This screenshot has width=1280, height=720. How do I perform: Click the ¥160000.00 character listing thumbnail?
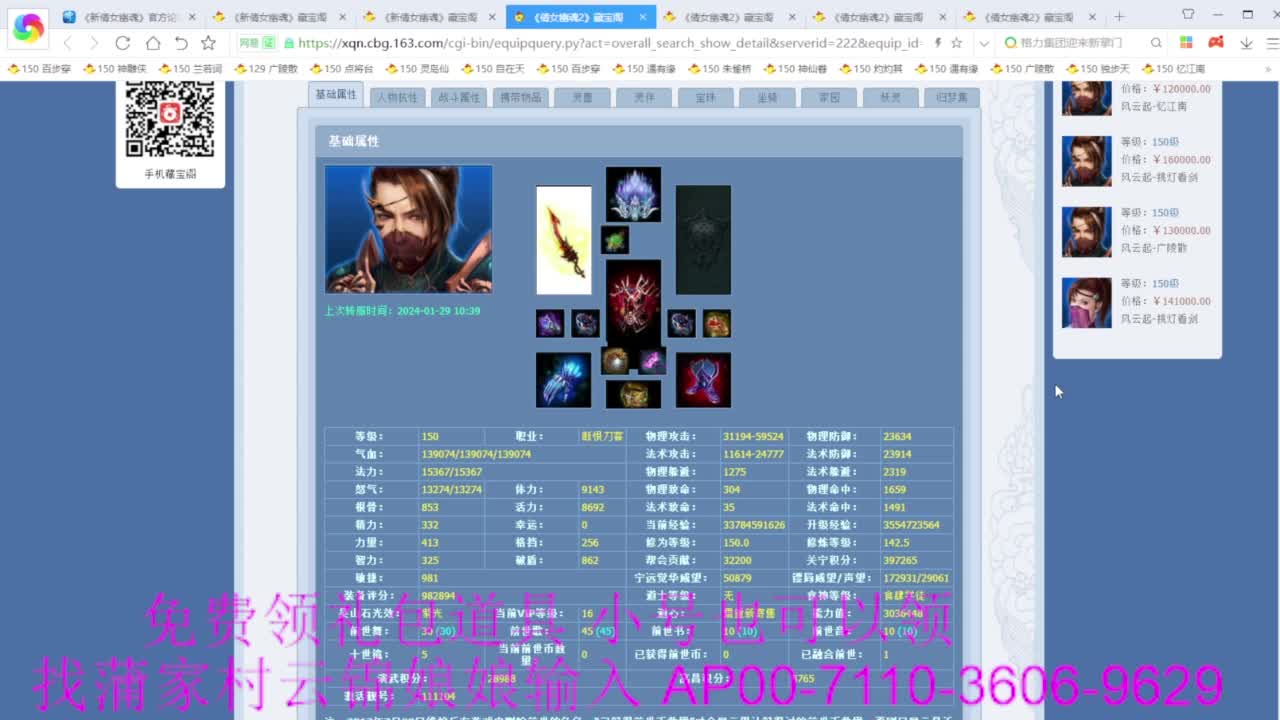click(x=1086, y=161)
